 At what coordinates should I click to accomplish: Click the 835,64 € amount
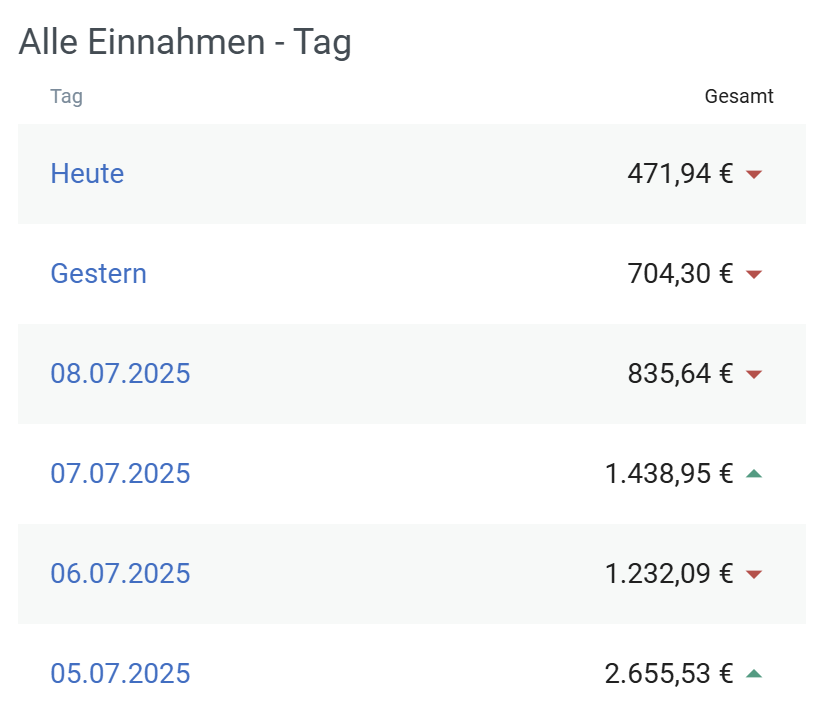click(x=680, y=374)
